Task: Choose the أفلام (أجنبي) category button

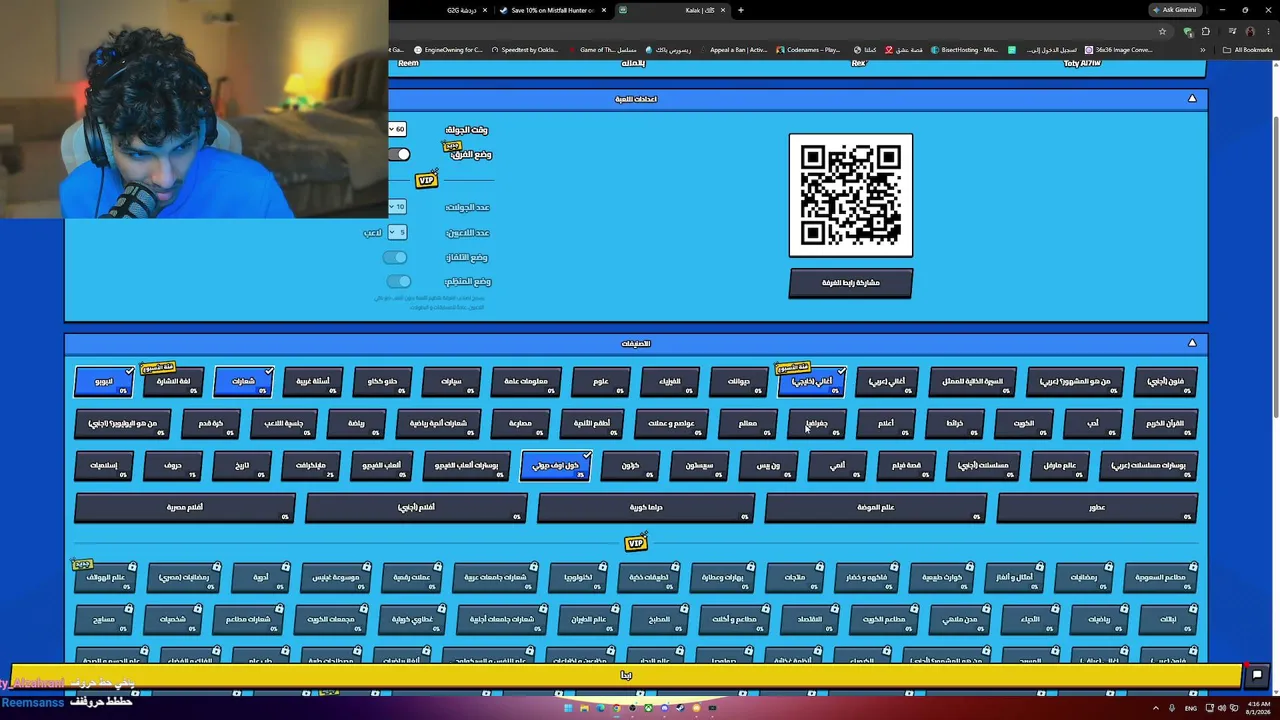Action: coord(416,507)
